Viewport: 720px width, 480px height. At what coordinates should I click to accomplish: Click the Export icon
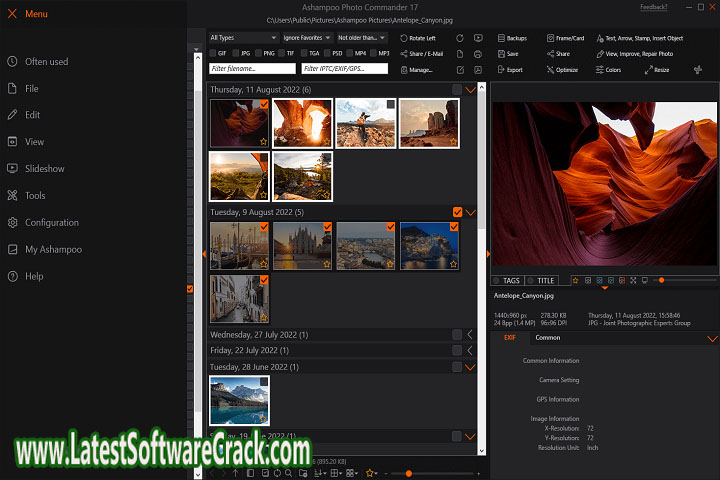point(509,70)
